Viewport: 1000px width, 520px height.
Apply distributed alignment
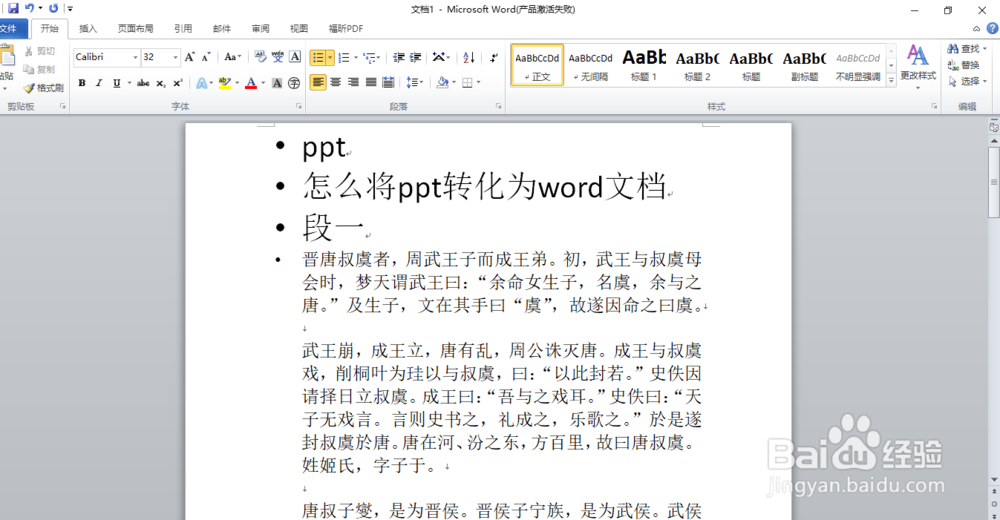[388, 82]
